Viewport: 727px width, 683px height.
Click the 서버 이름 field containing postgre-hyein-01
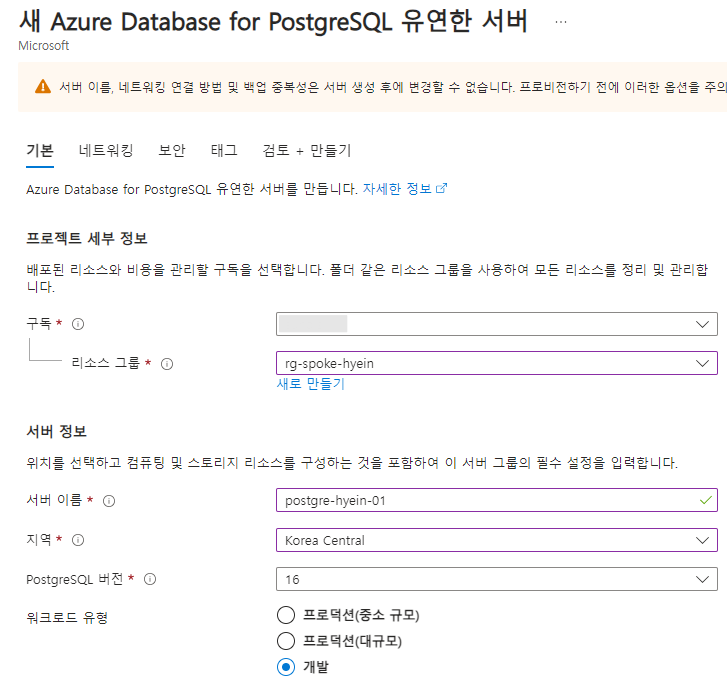click(497, 500)
